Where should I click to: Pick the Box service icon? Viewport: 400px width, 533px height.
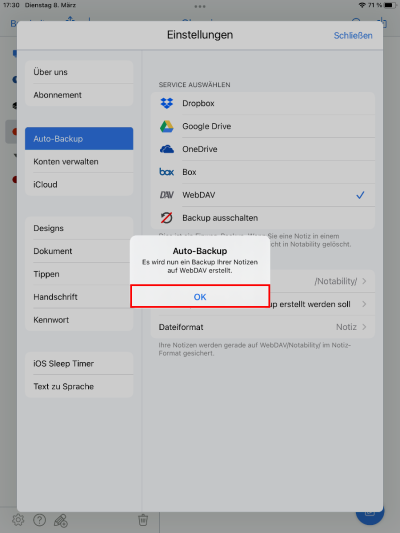tap(167, 172)
